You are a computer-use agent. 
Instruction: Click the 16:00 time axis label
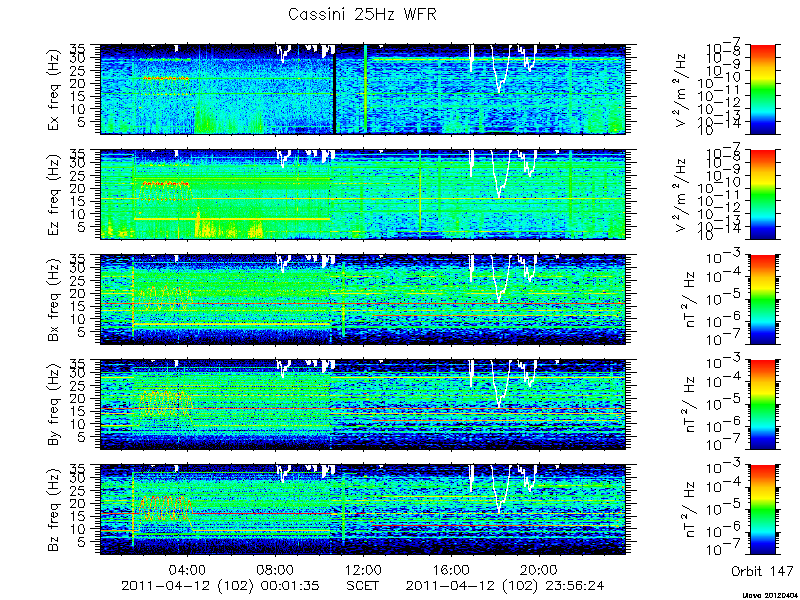point(452,569)
